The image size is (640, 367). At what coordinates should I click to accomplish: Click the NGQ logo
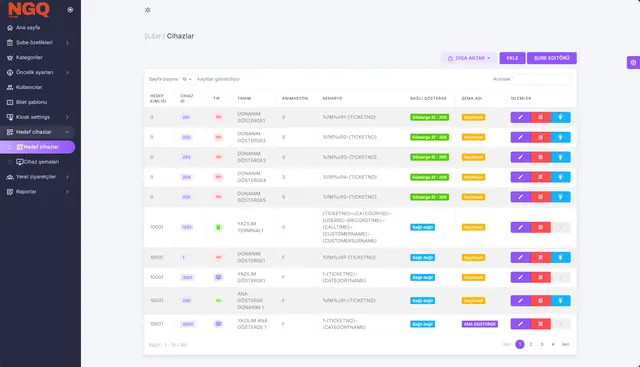tap(29, 9)
